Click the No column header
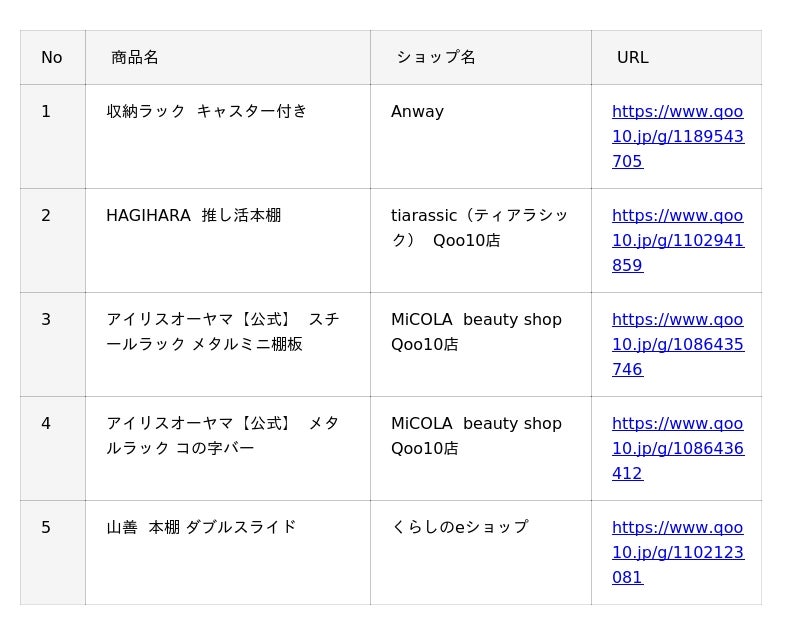This screenshot has width=800, height=635. 53,57
